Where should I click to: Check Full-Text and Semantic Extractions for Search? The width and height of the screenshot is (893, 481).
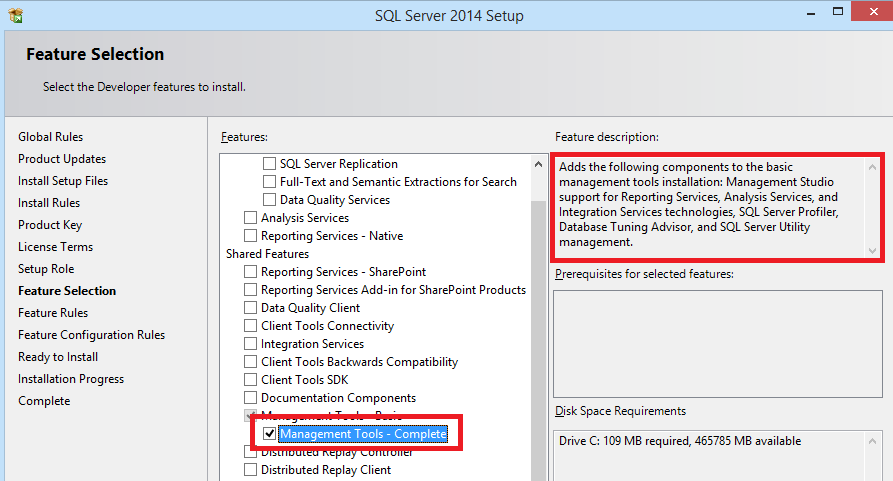click(x=269, y=182)
